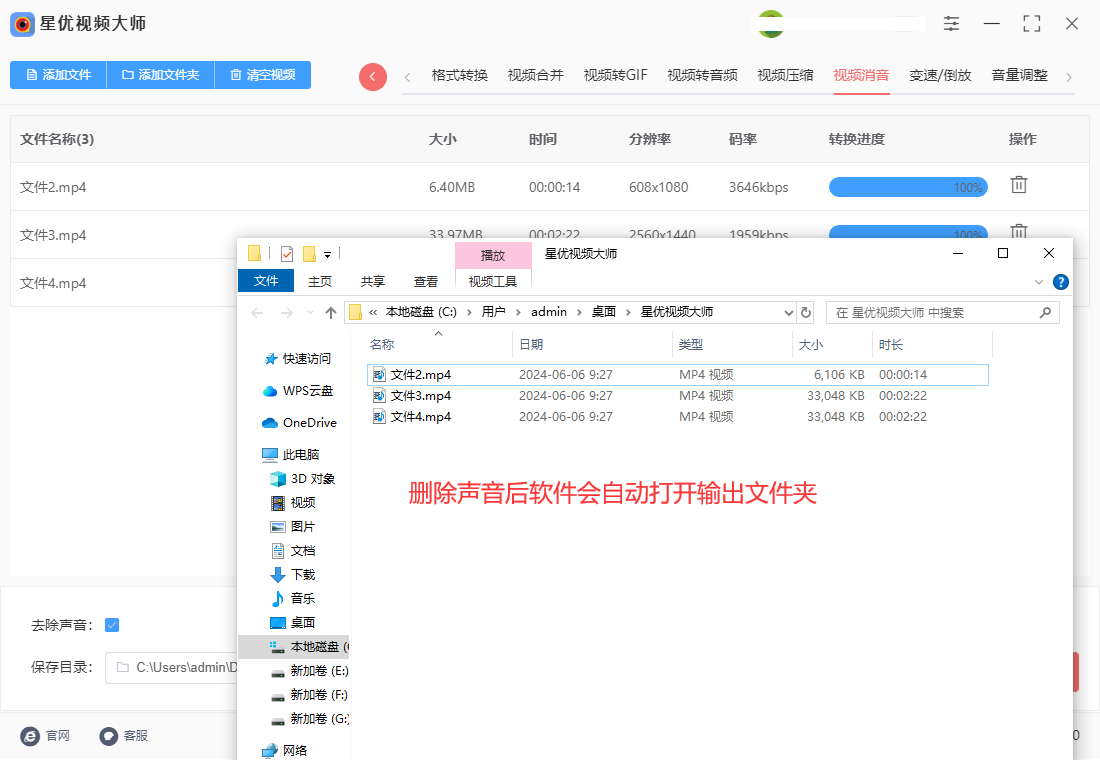Viewport: 1100px width, 760px height.
Task: Click the Explorer refresh button
Action: (x=806, y=312)
